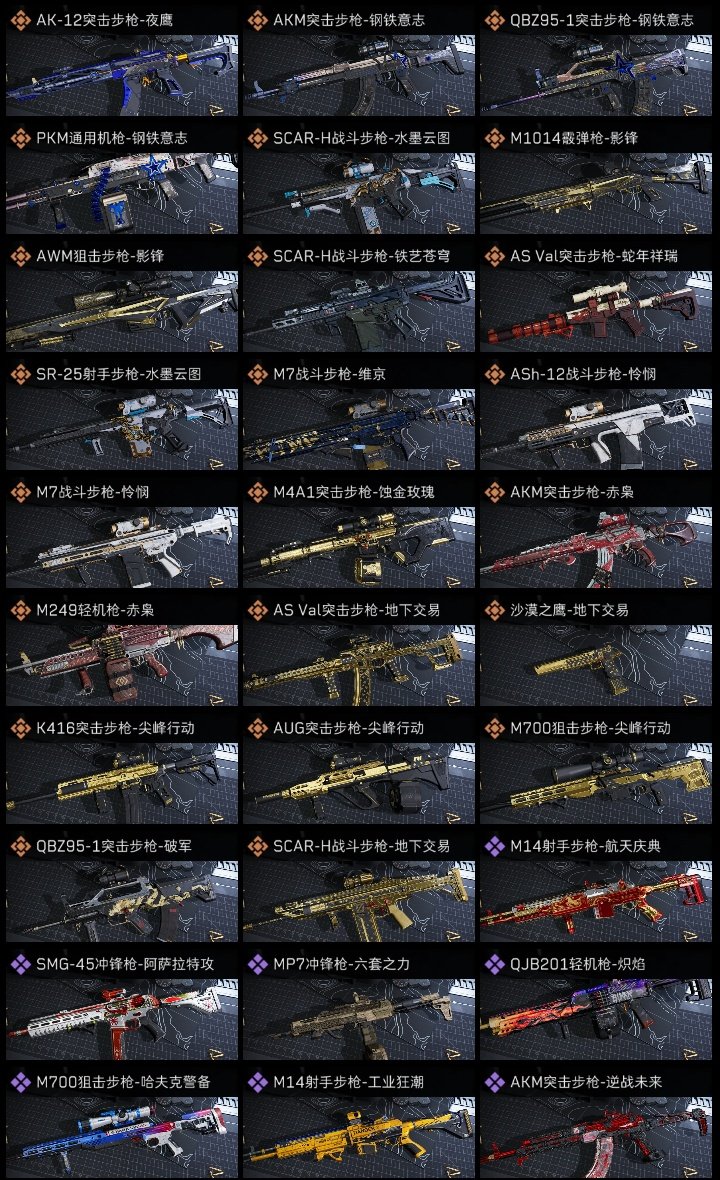This screenshot has width=720, height=1180.
Task: Click the purple rarity icon beside M14射手步枪-航天庆典
Action: (494, 846)
